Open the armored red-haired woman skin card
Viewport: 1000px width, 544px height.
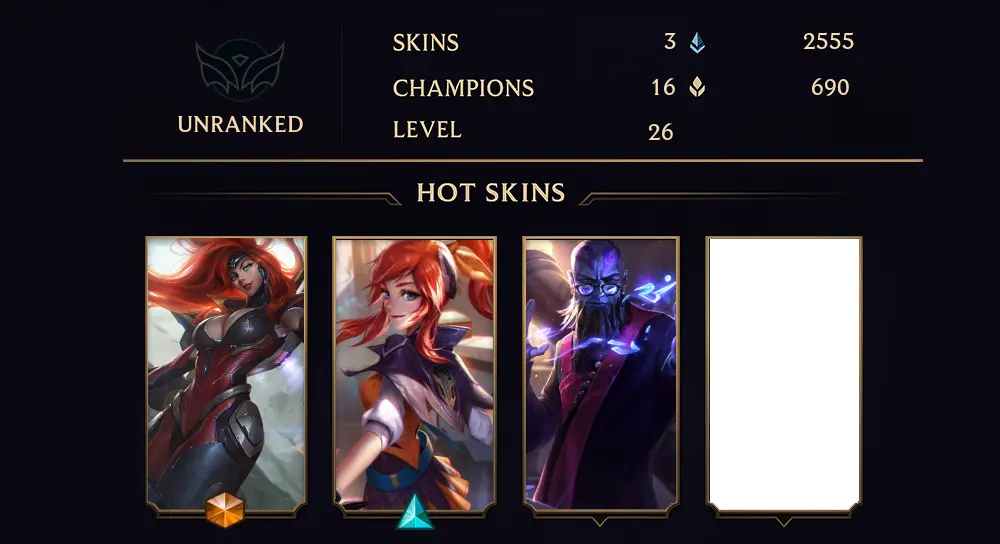(x=226, y=374)
